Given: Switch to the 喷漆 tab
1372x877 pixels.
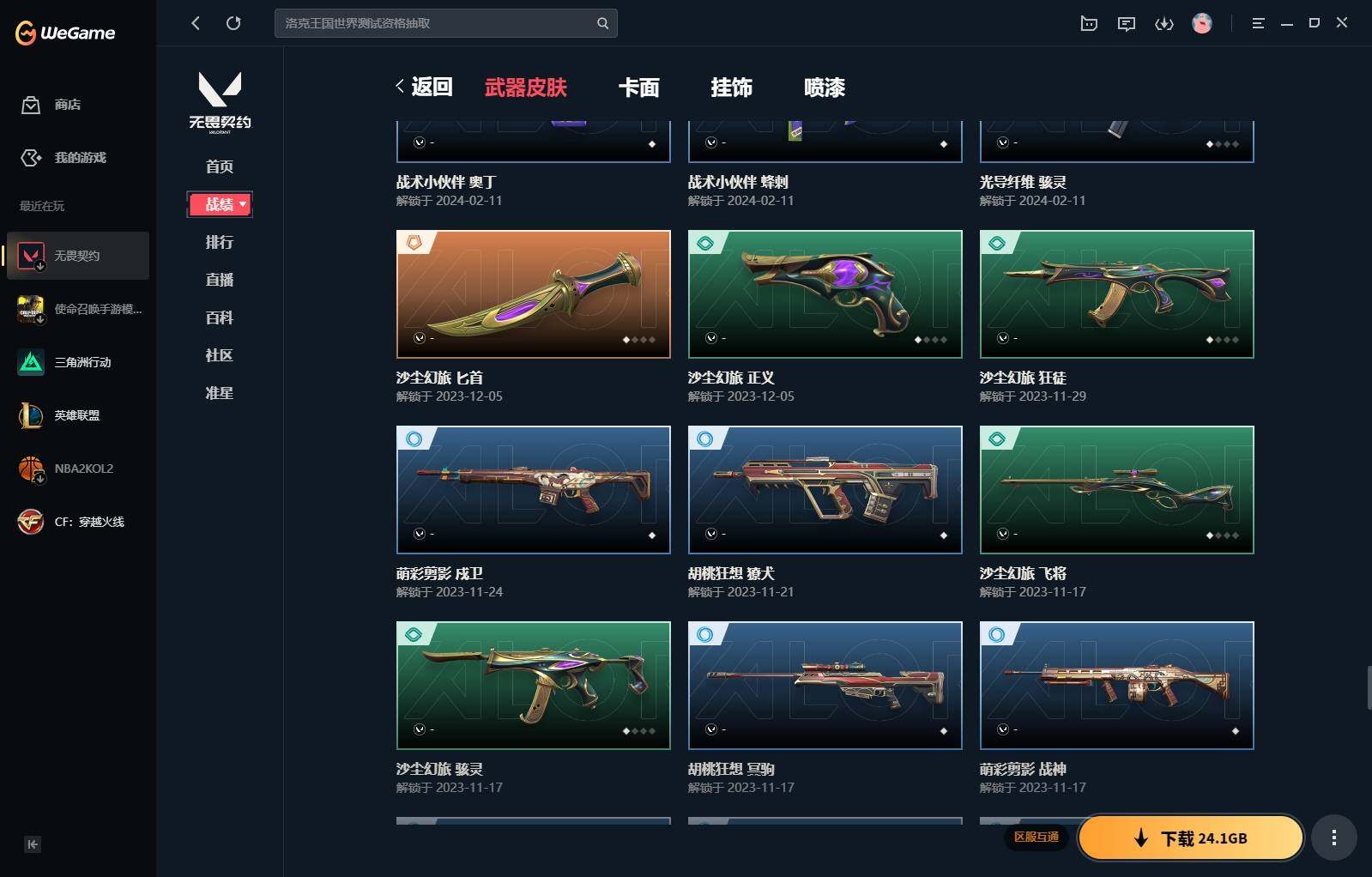Looking at the screenshot, I should [x=825, y=88].
